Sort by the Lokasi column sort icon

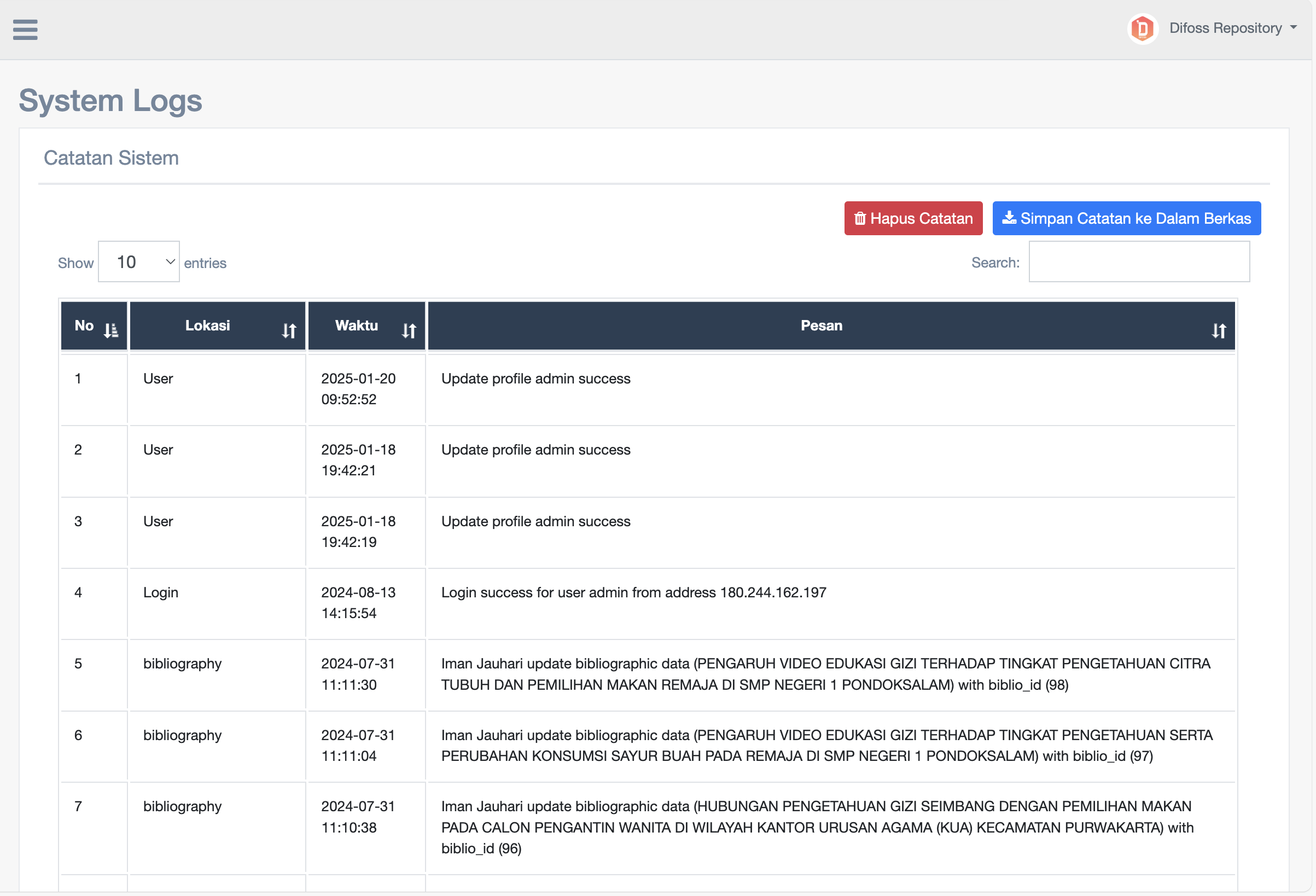[x=289, y=330]
